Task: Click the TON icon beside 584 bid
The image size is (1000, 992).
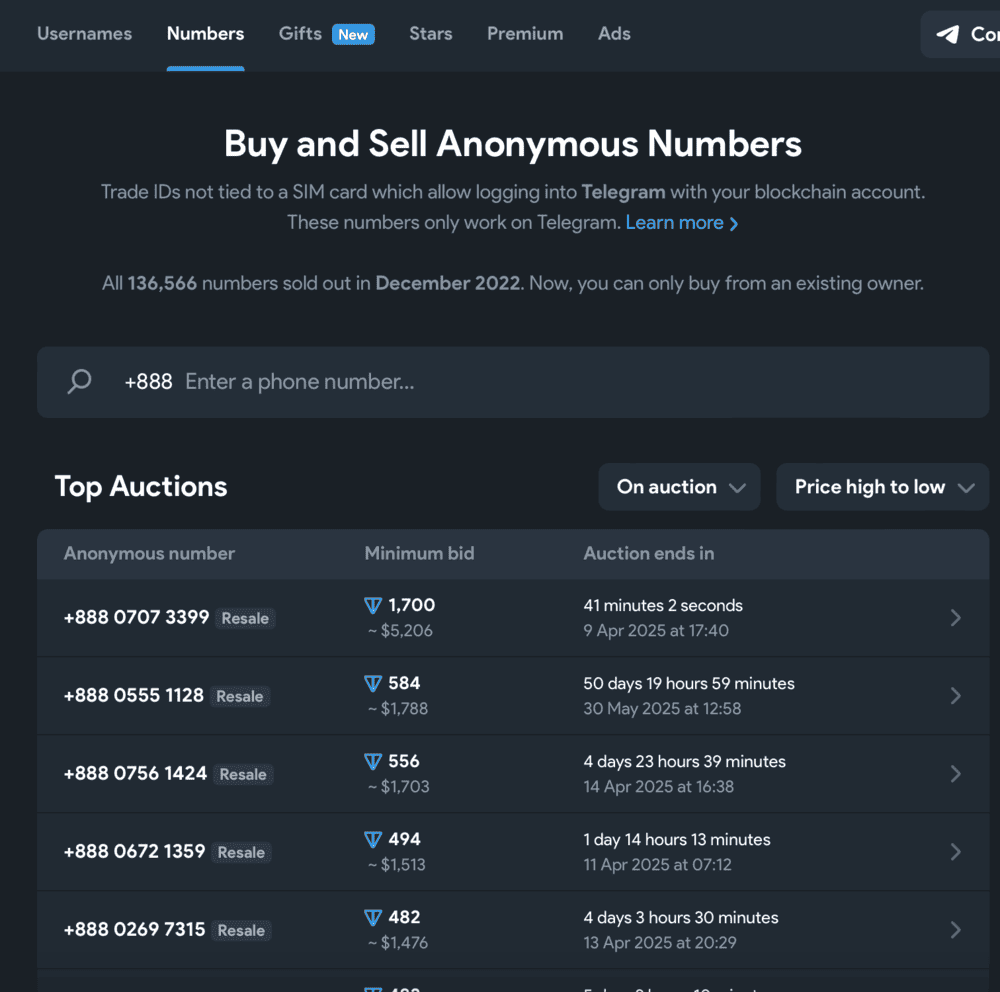Action: [x=373, y=683]
